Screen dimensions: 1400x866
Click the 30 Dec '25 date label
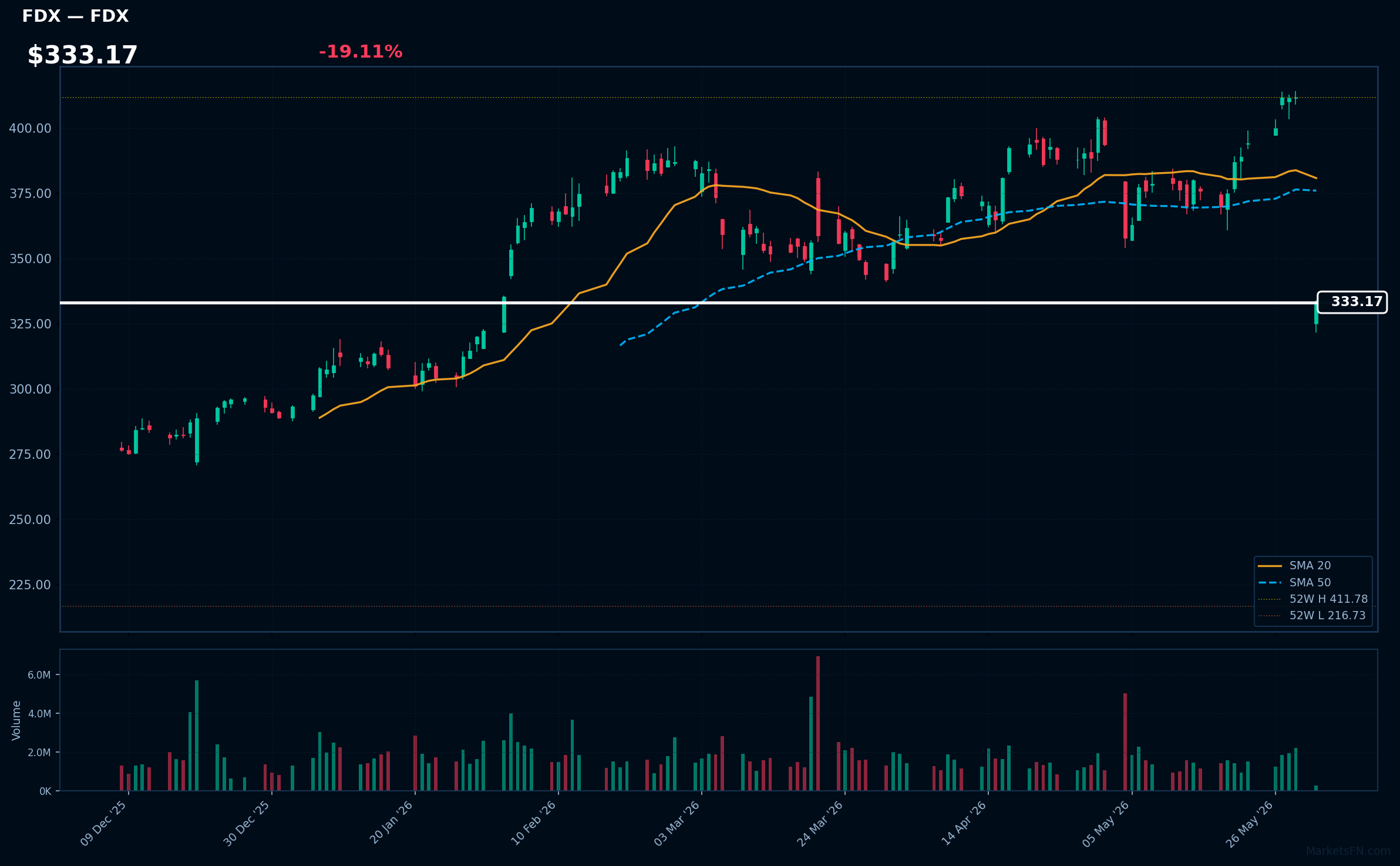(x=247, y=823)
